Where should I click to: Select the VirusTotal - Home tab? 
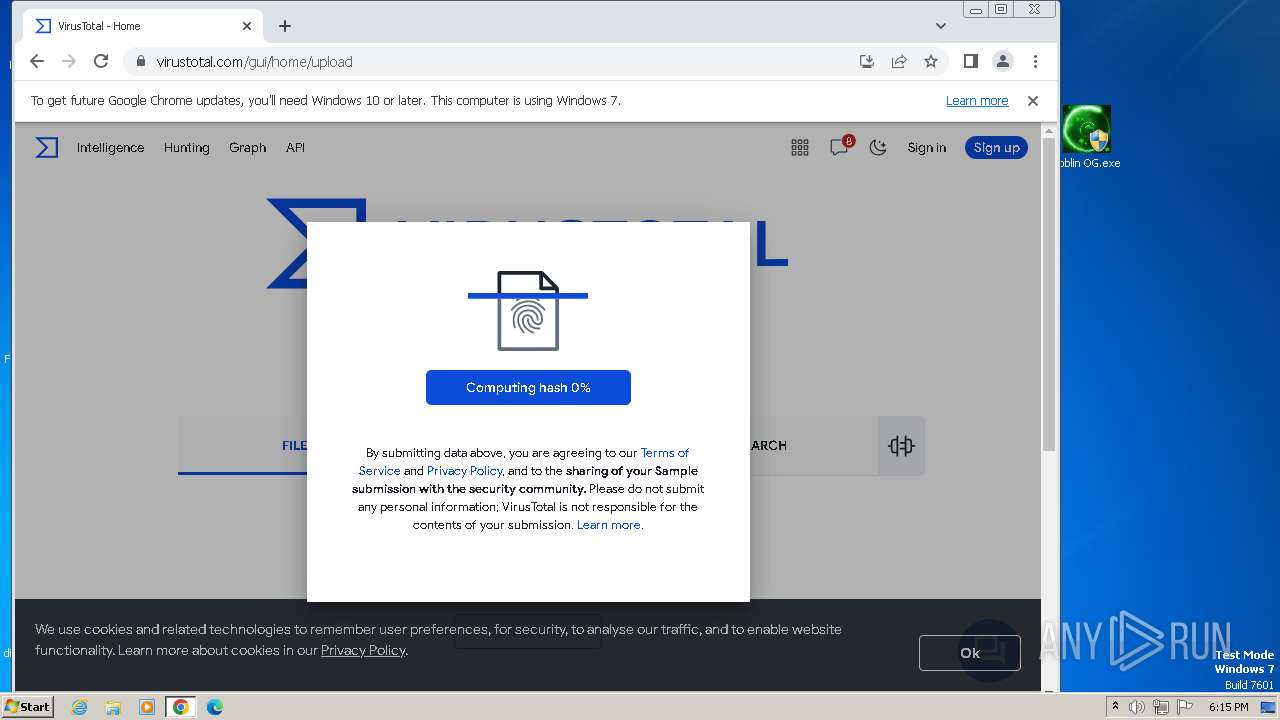[143, 26]
